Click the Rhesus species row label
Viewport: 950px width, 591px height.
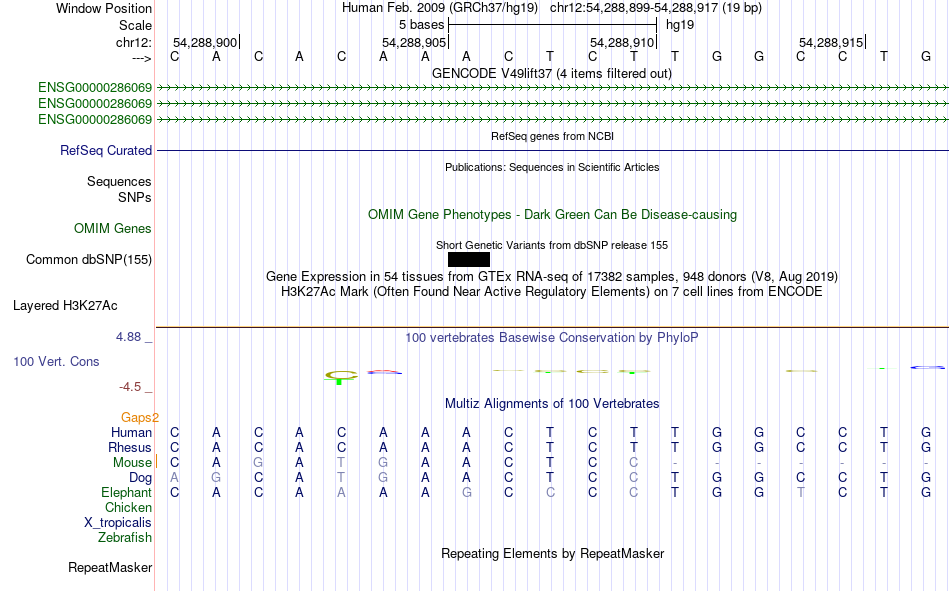pyautogui.click(x=130, y=447)
